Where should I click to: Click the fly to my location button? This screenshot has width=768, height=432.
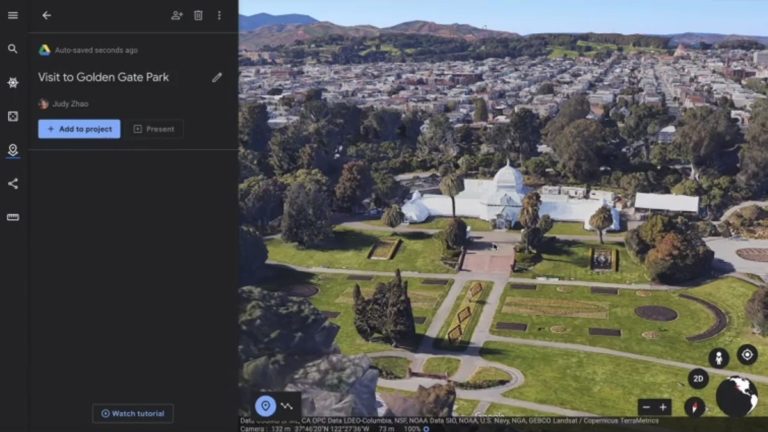746,354
